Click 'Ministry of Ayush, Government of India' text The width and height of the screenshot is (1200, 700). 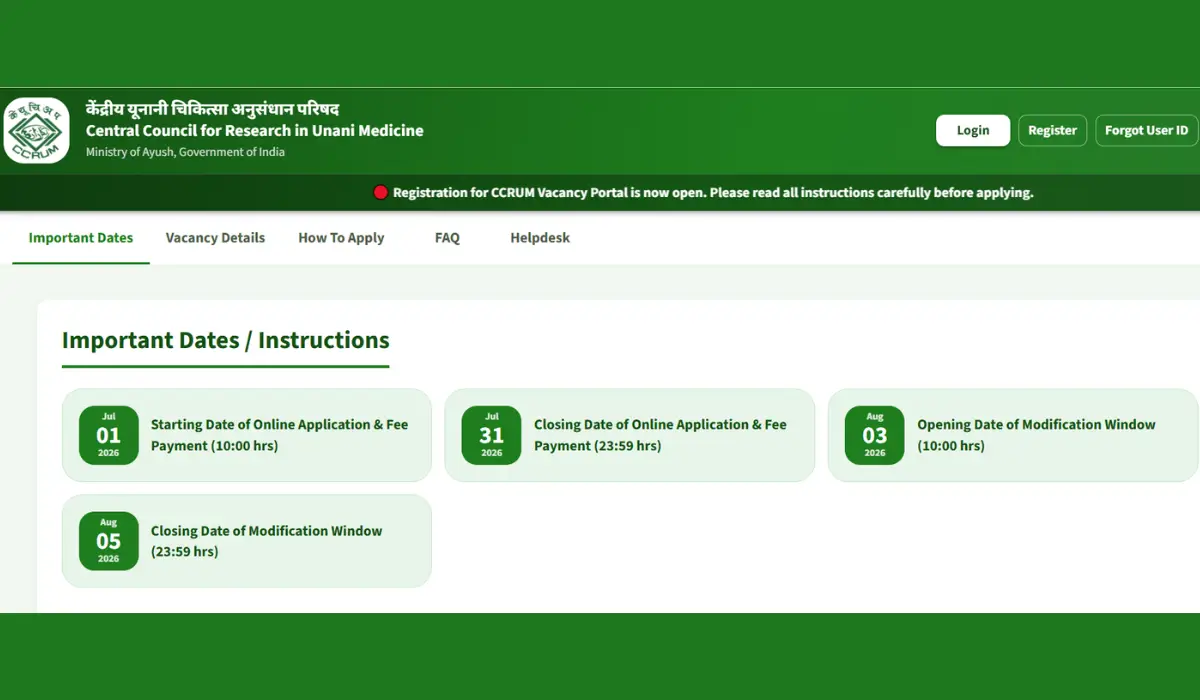(185, 152)
